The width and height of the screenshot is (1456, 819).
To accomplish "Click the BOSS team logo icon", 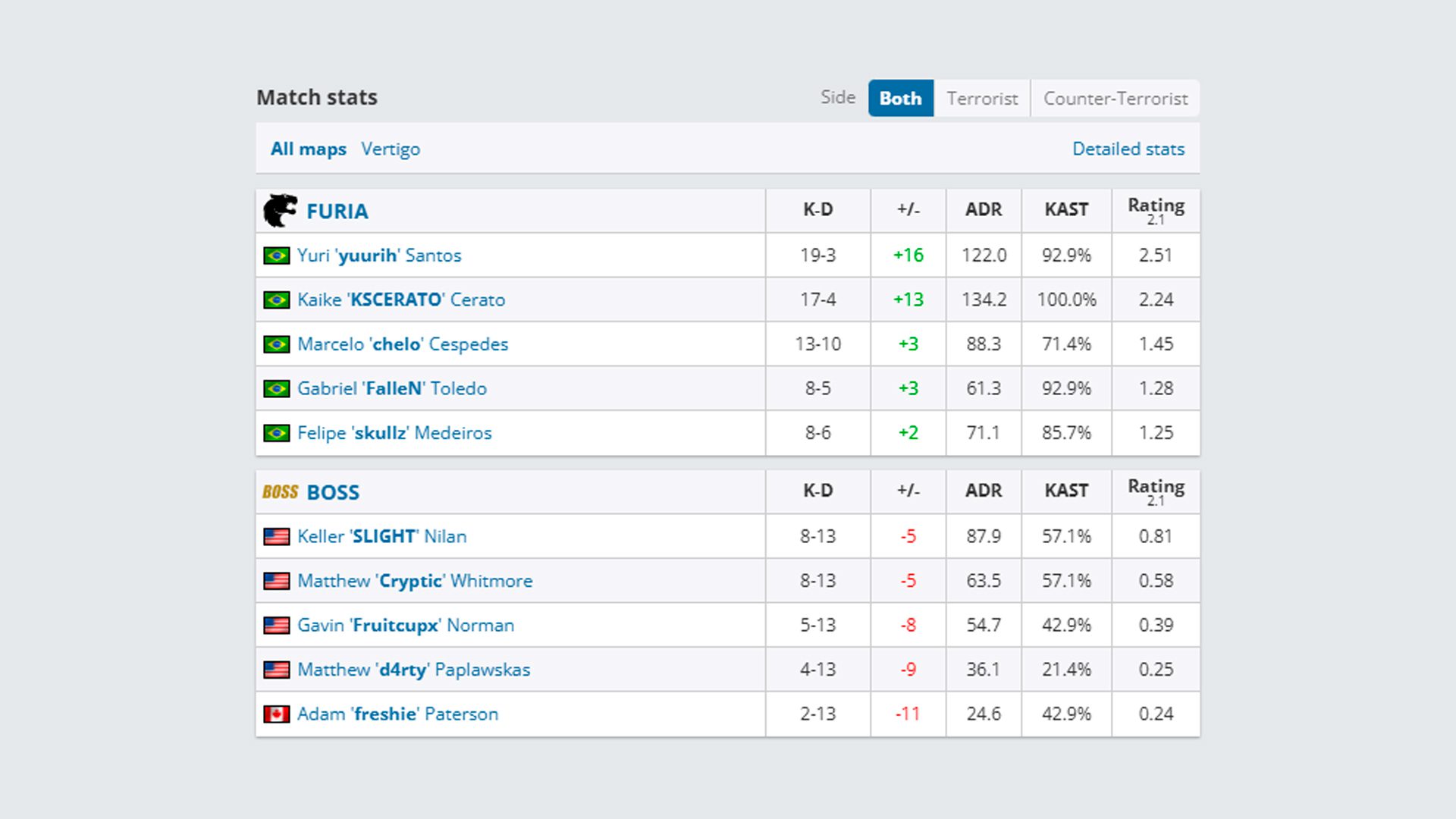I will point(281,492).
